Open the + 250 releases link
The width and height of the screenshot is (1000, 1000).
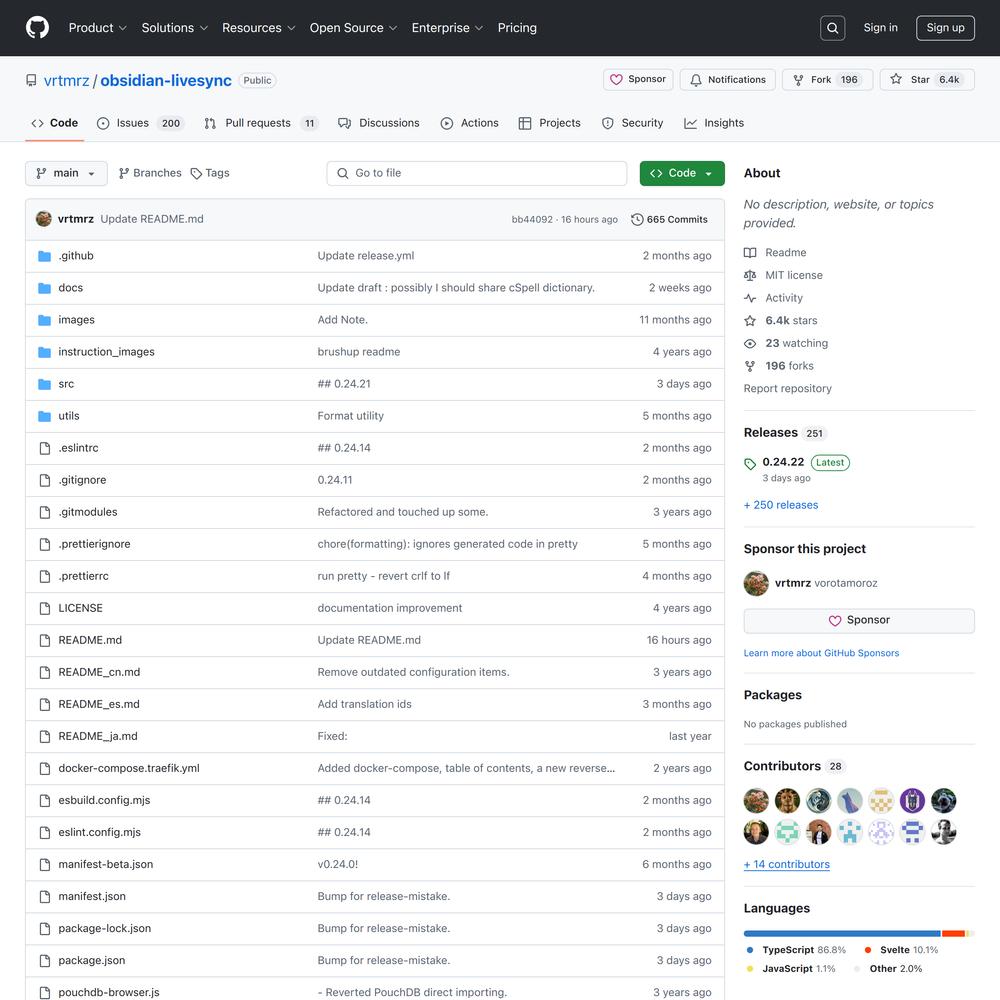781,505
